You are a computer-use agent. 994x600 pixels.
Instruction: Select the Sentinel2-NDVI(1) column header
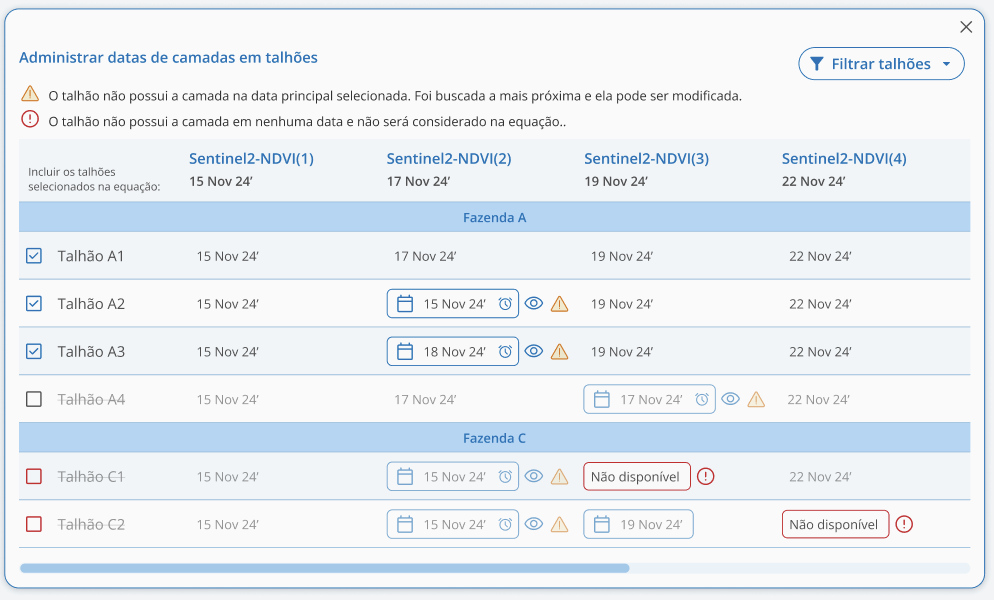pos(251,159)
